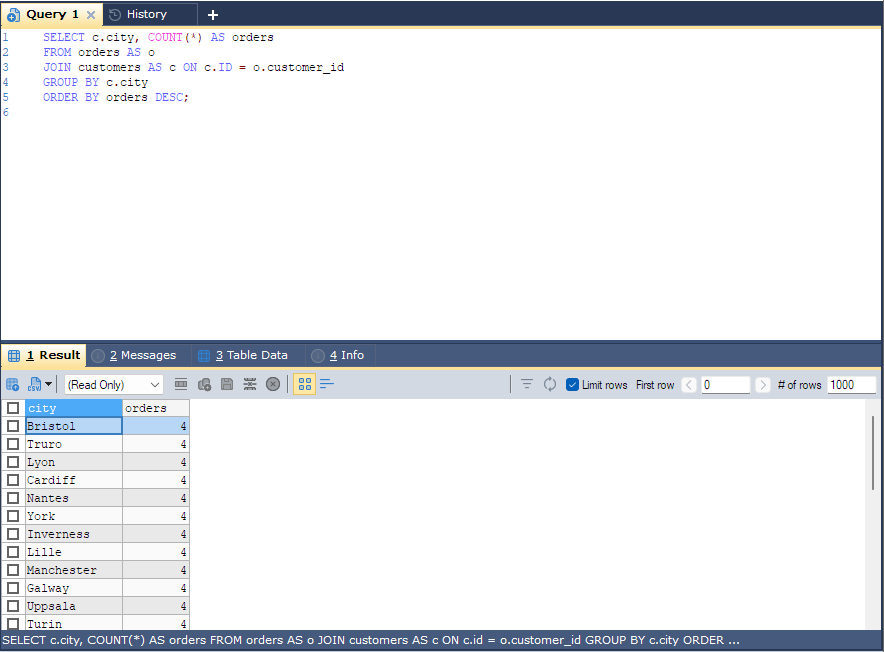Click the orders value for York
The width and height of the screenshot is (884, 652).
(x=156, y=516)
